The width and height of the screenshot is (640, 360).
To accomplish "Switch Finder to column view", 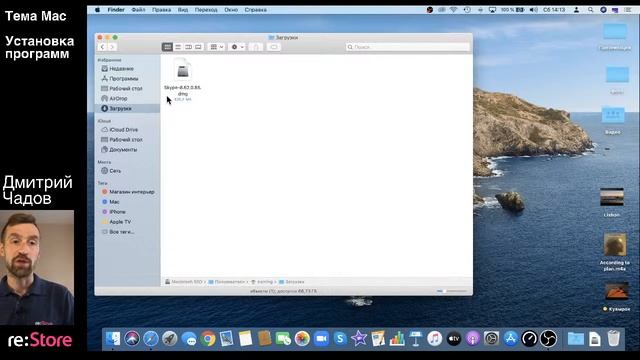I will (188, 47).
